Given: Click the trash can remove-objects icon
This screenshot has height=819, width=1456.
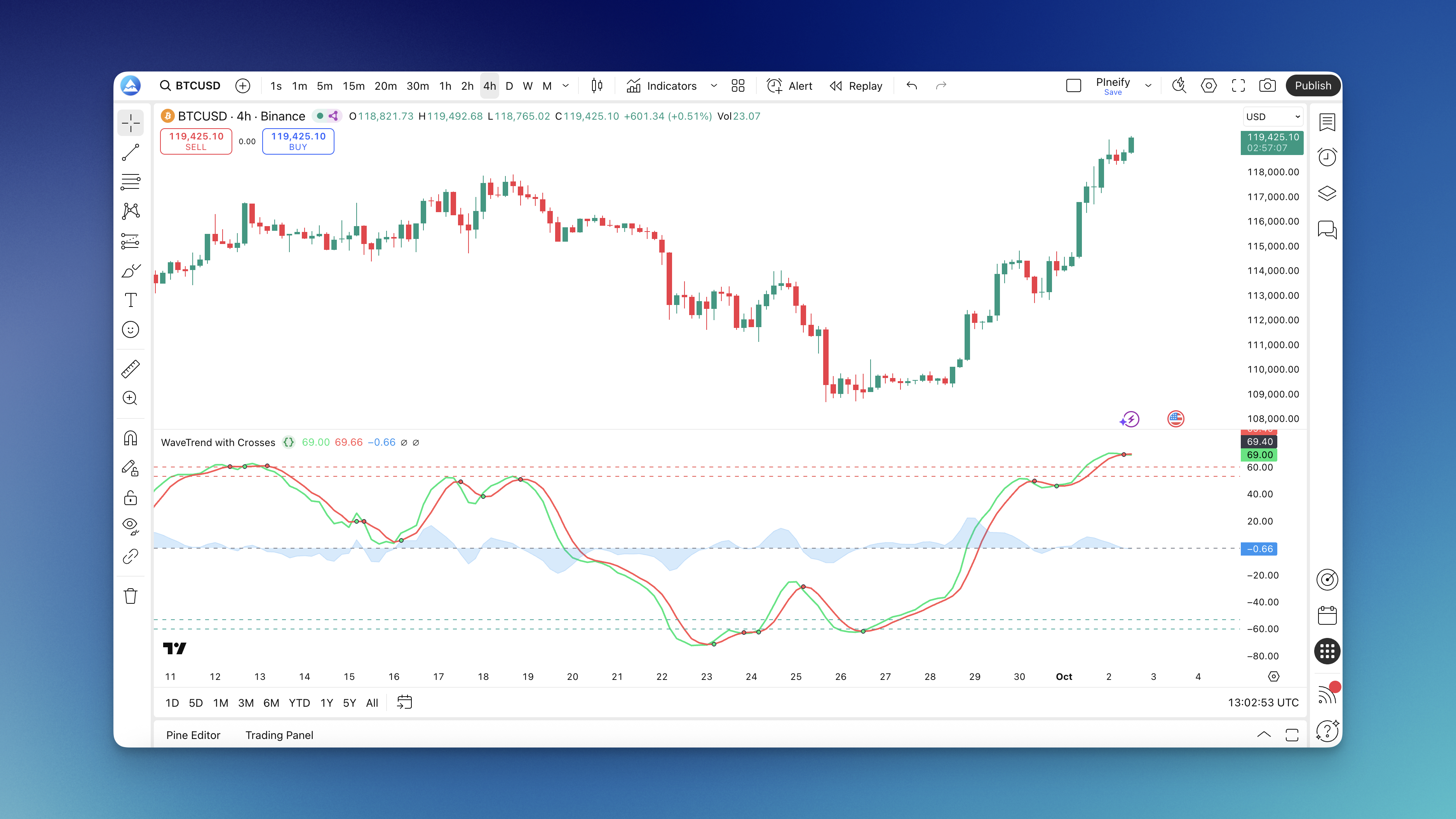Looking at the screenshot, I should click(131, 596).
